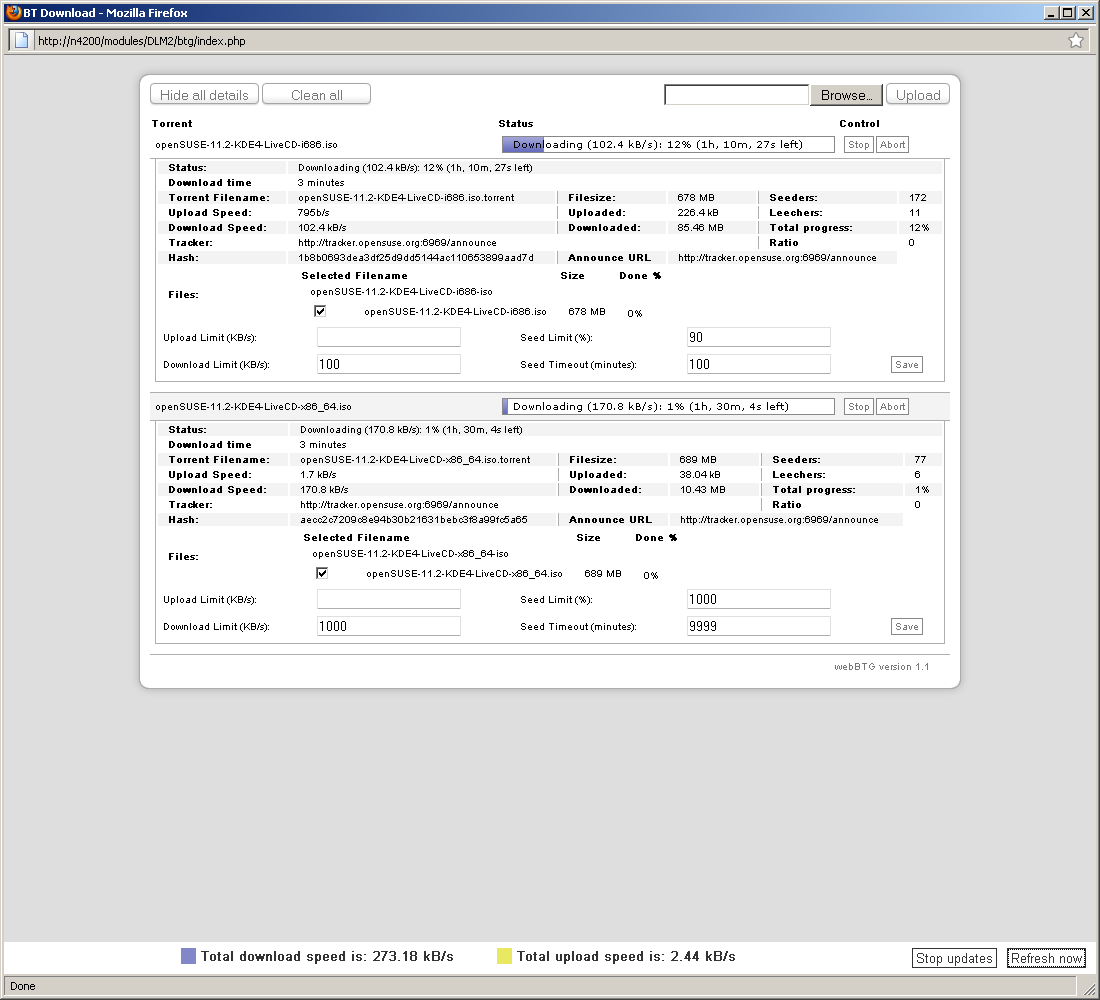Viewport: 1100px width, 1000px height.
Task: Click x86_64 Announce URL value
Action: [x=779, y=520]
